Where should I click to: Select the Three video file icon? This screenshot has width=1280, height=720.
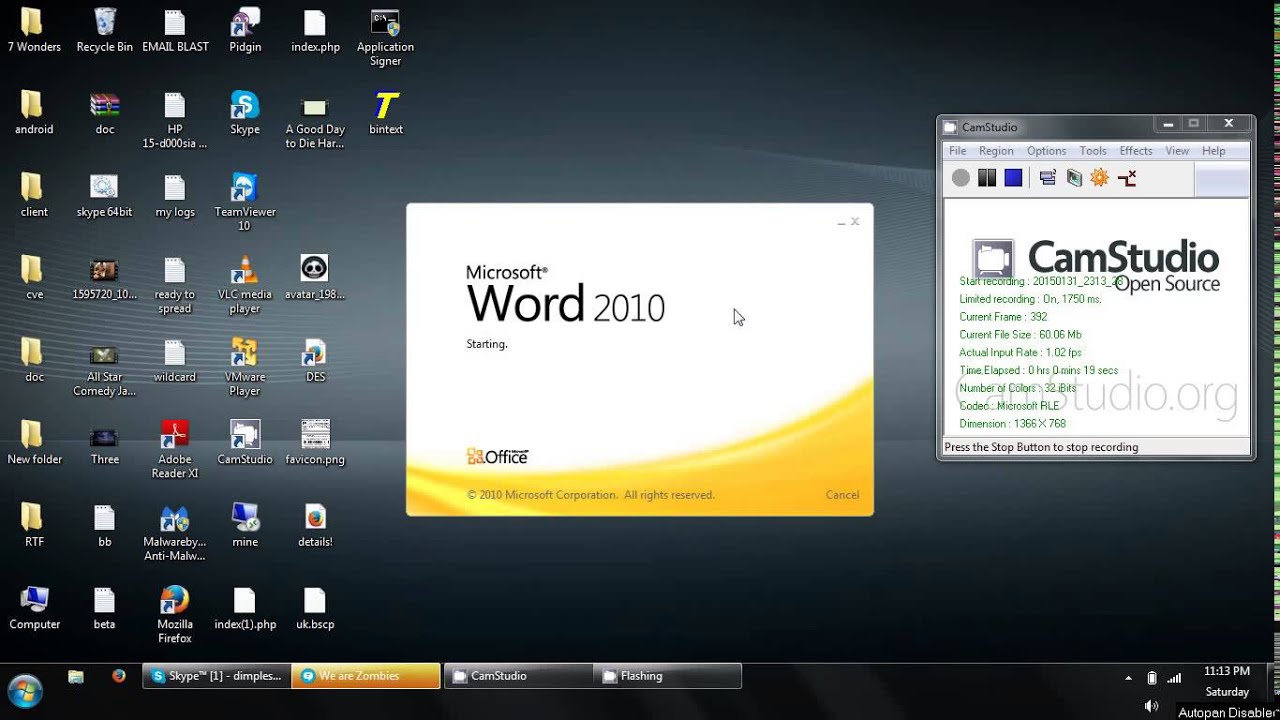(105, 443)
